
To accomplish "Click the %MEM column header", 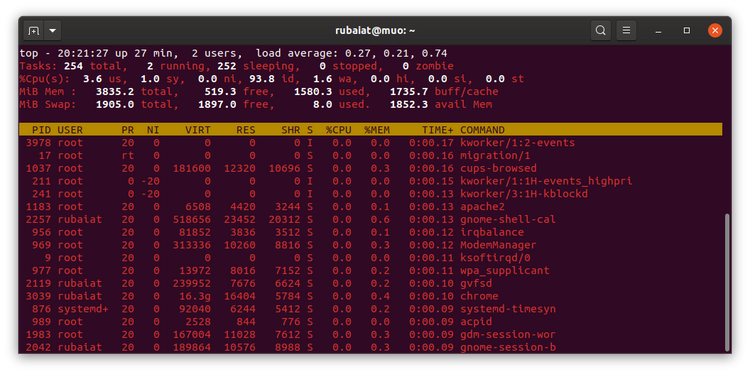I will pyautogui.click(x=377, y=130).
